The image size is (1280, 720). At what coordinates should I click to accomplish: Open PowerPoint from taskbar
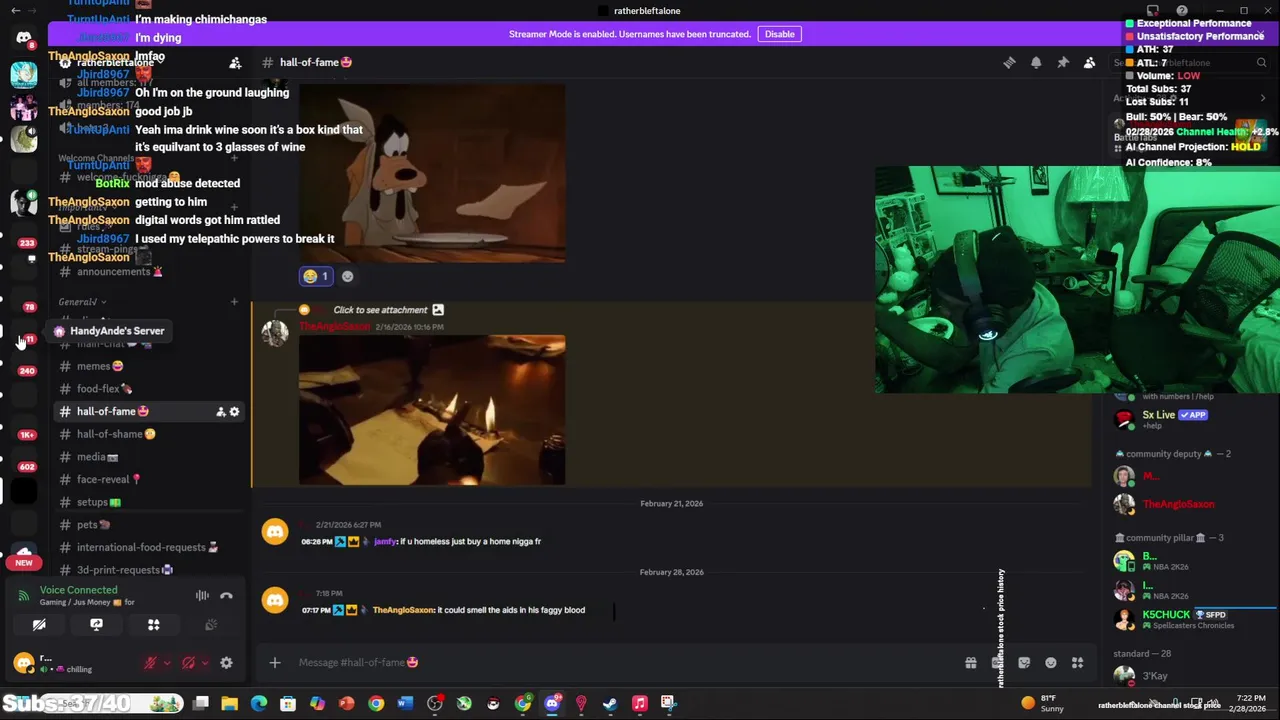(346, 703)
